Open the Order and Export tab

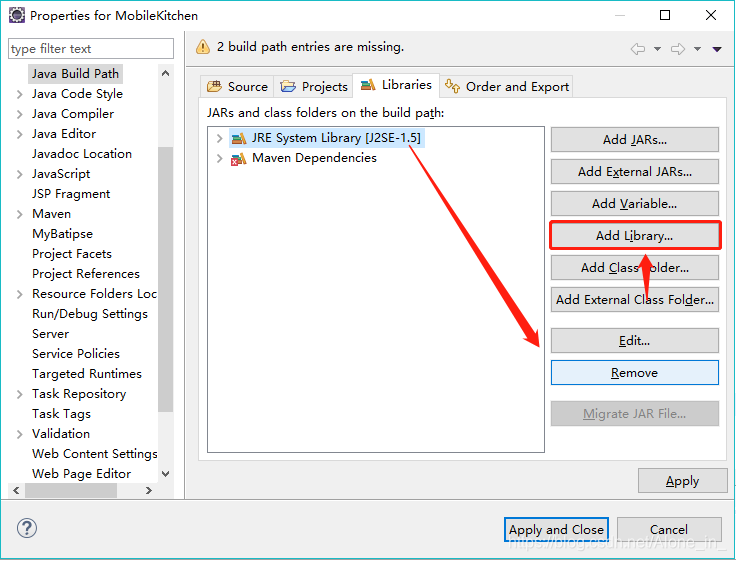click(x=506, y=86)
